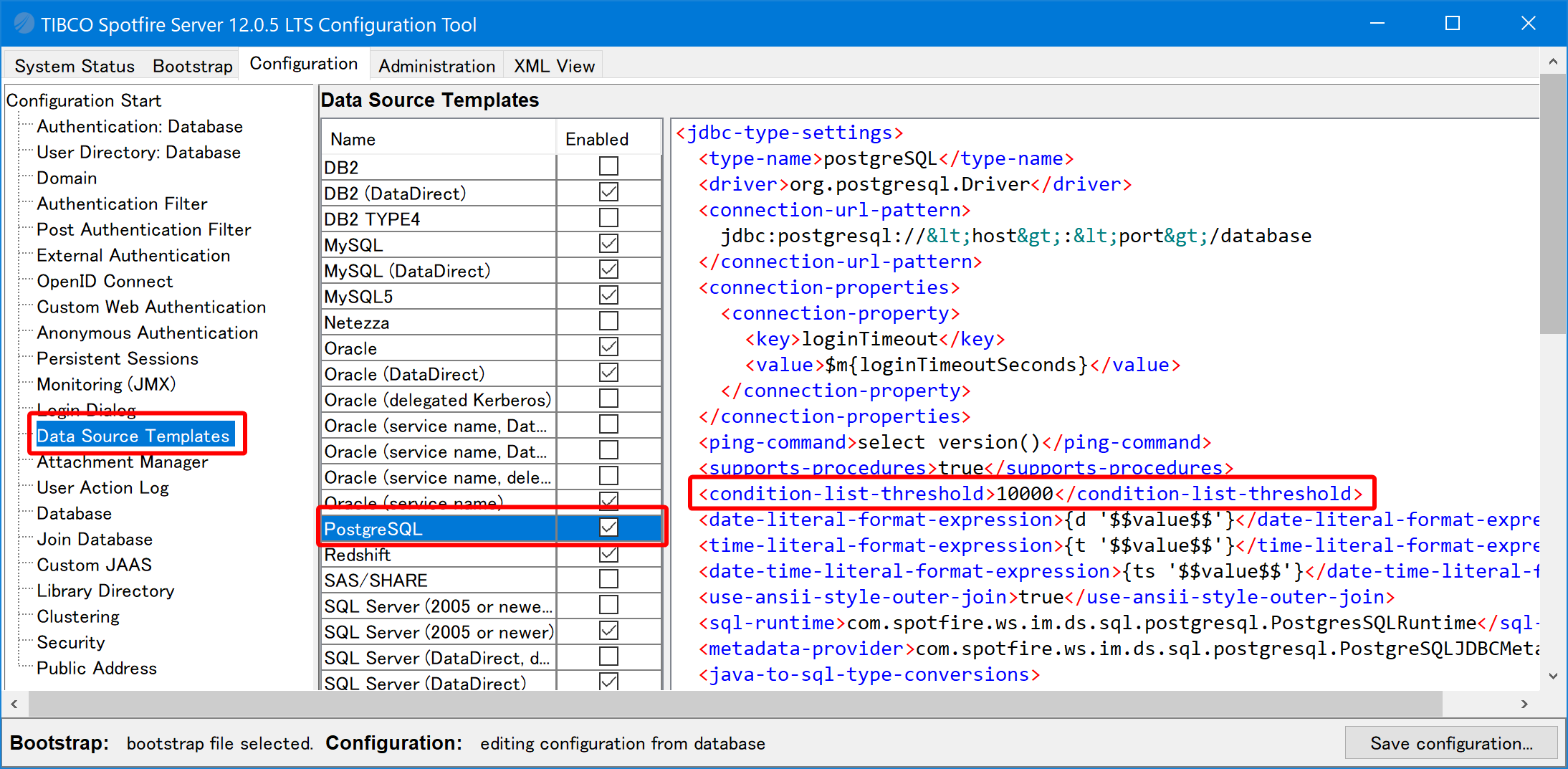Open the System Status tab

click(x=75, y=66)
